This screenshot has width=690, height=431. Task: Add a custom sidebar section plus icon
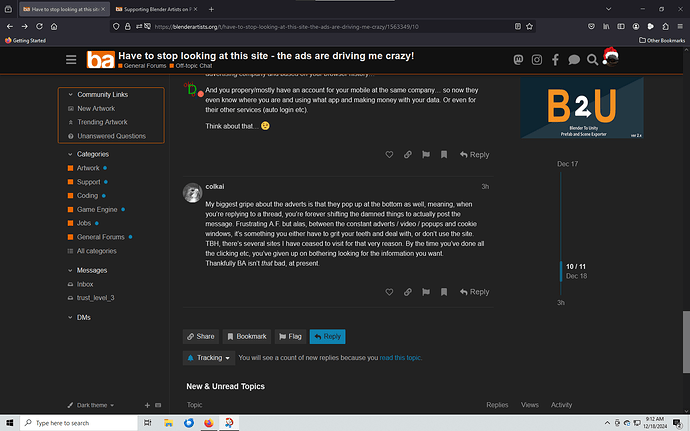pyautogui.click(x=147, y=405)
